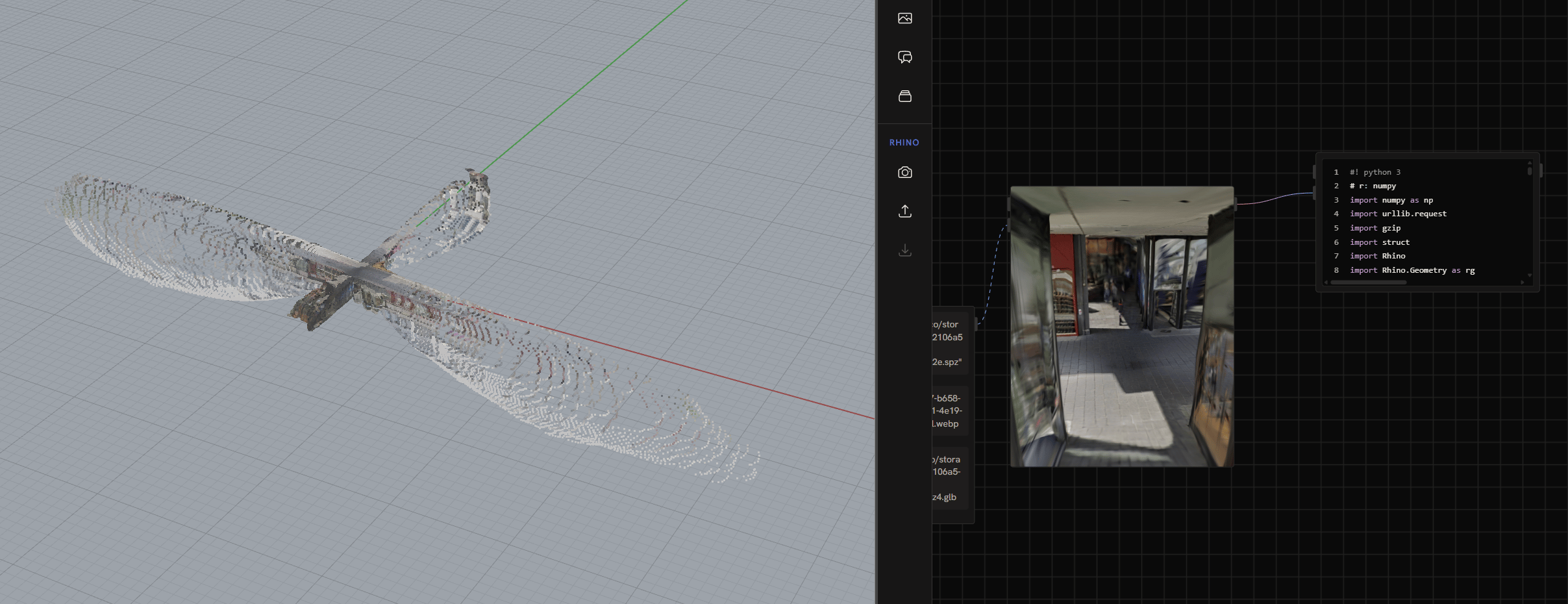Click the text block ending 'z4.glb'
Screen dimensions: 1568x604
(949, 478)
